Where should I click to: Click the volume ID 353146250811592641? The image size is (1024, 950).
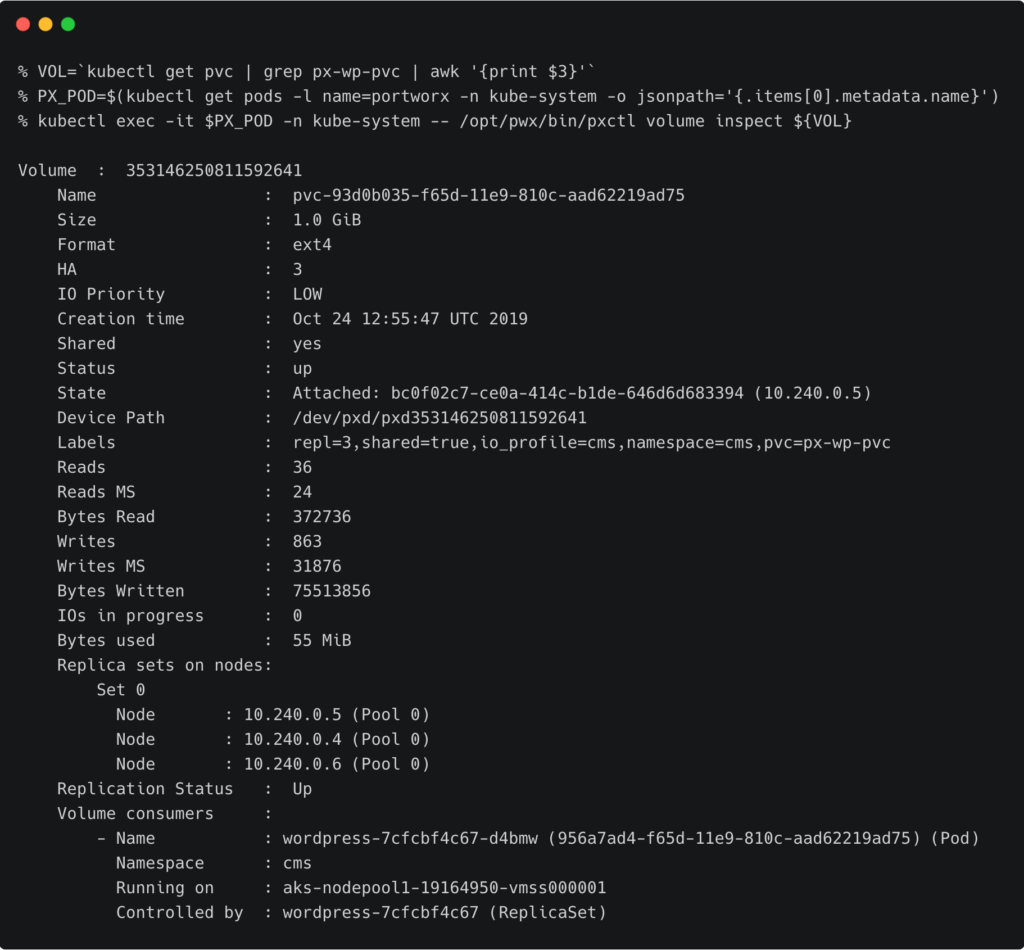tap(213, 170)
